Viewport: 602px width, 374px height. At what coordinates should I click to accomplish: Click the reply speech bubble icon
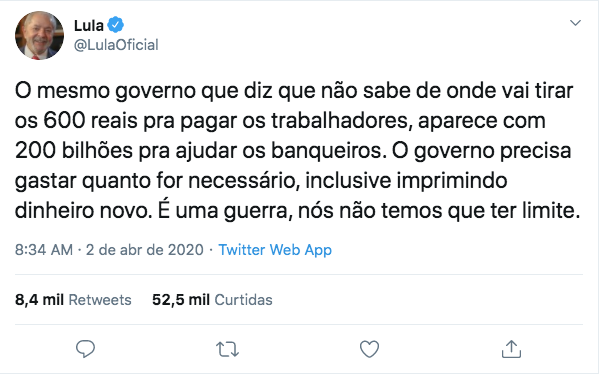click(85, 349)
